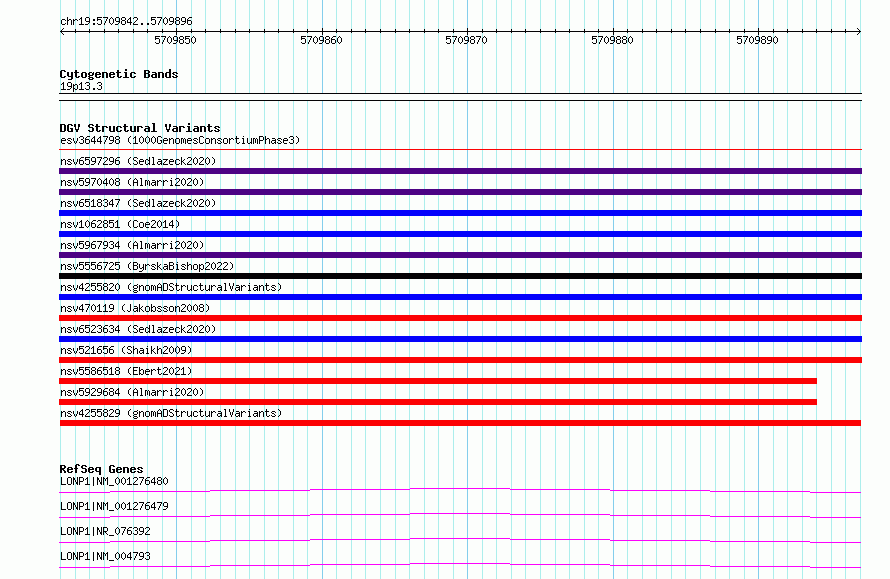Select variant label nsv5556725 (ByrskaBishop2022)
The width and height of the screenshot is (890, 579).
point(147,266)
